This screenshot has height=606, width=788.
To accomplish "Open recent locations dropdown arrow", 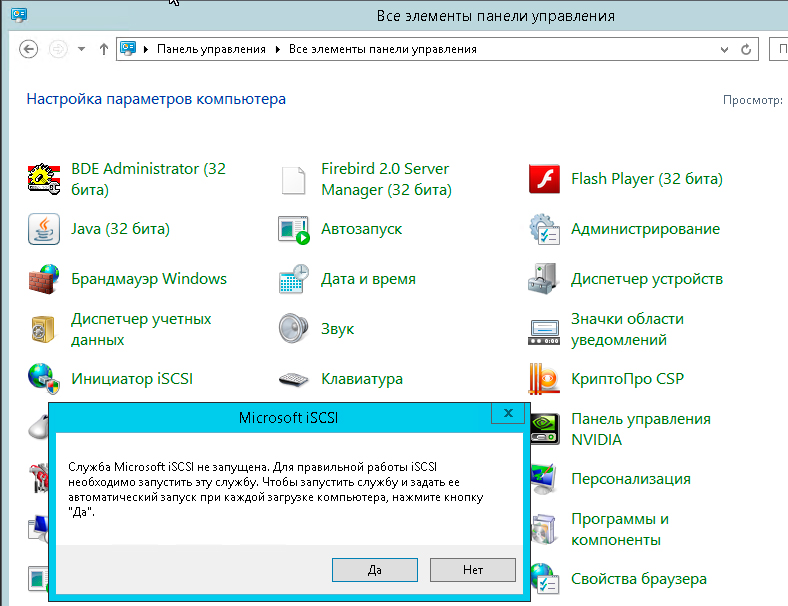I will pos(81,49).
